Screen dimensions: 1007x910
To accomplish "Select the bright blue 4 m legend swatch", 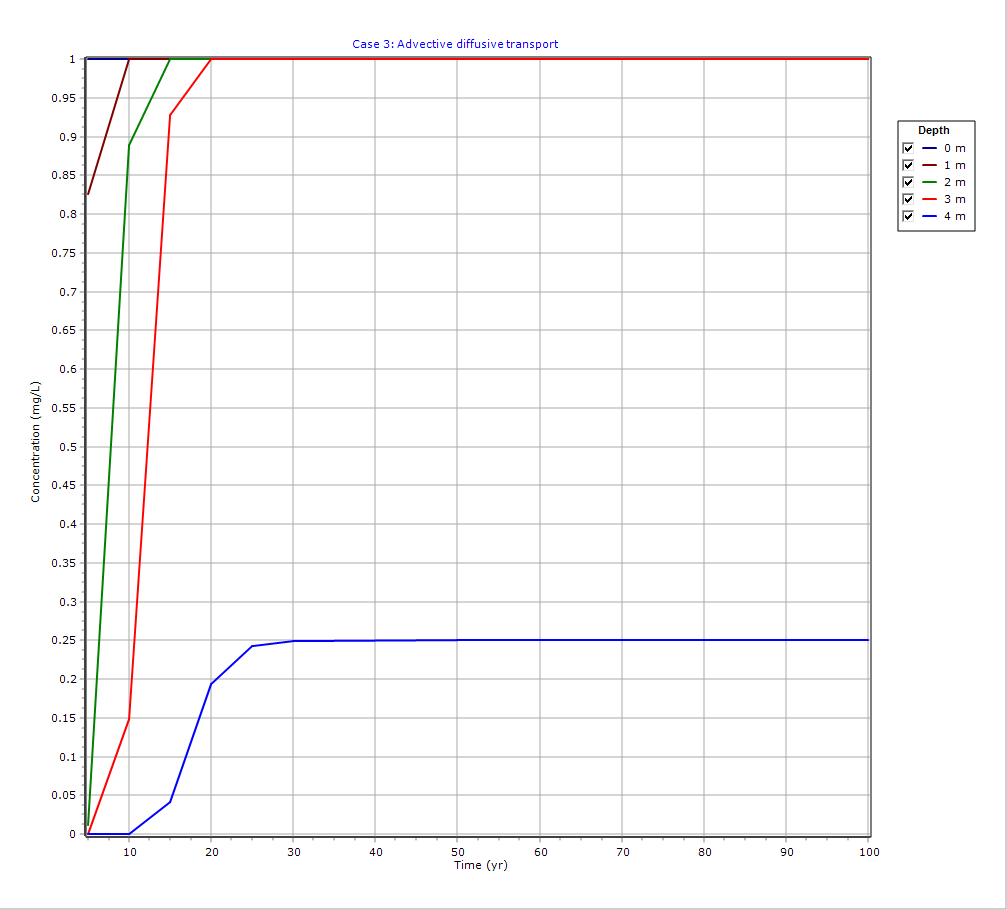I will pyautogui.click(x=929, y=216).
